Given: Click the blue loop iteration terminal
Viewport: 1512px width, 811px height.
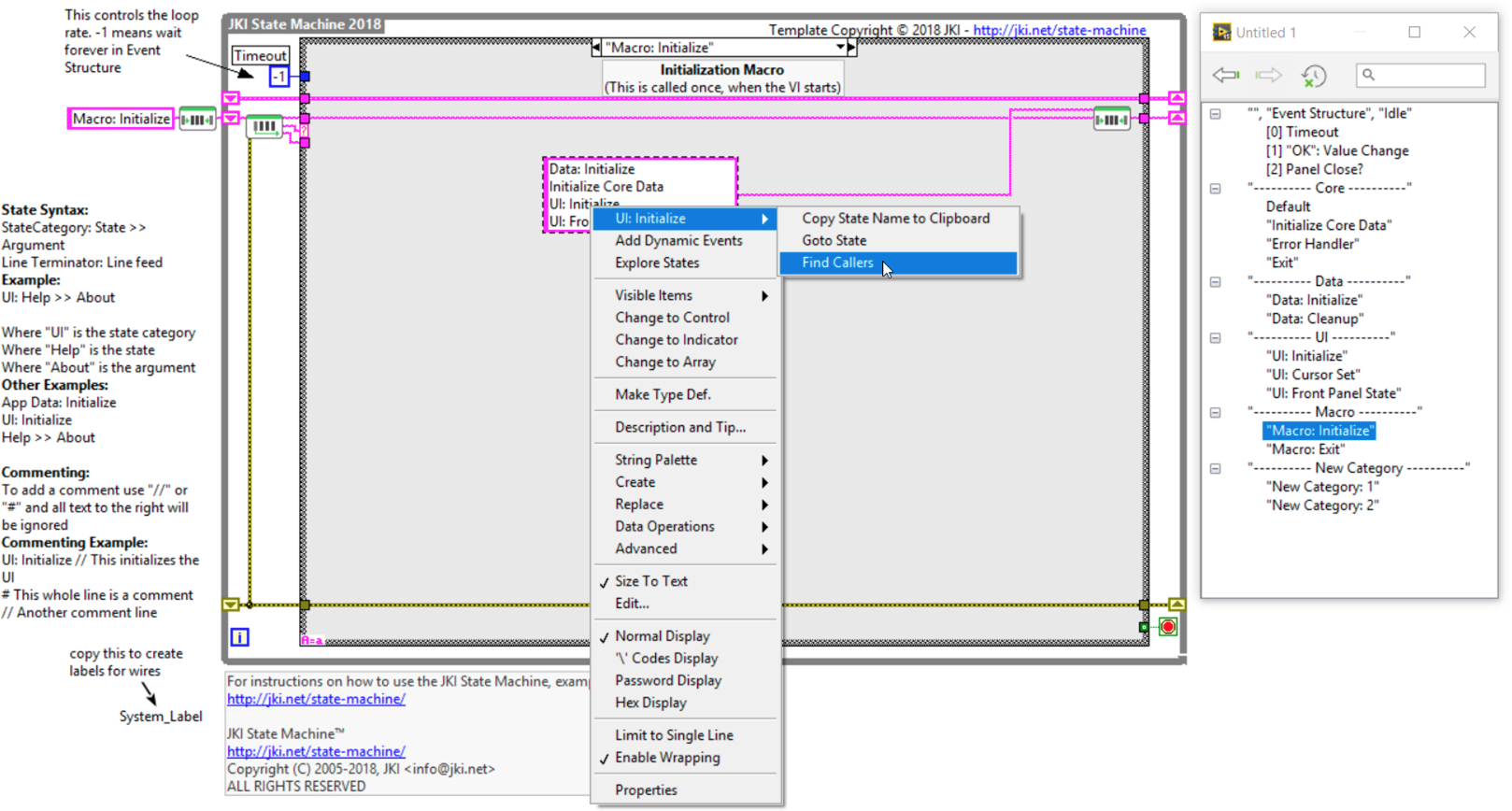Looking at the screenshot, I should 239,637.
